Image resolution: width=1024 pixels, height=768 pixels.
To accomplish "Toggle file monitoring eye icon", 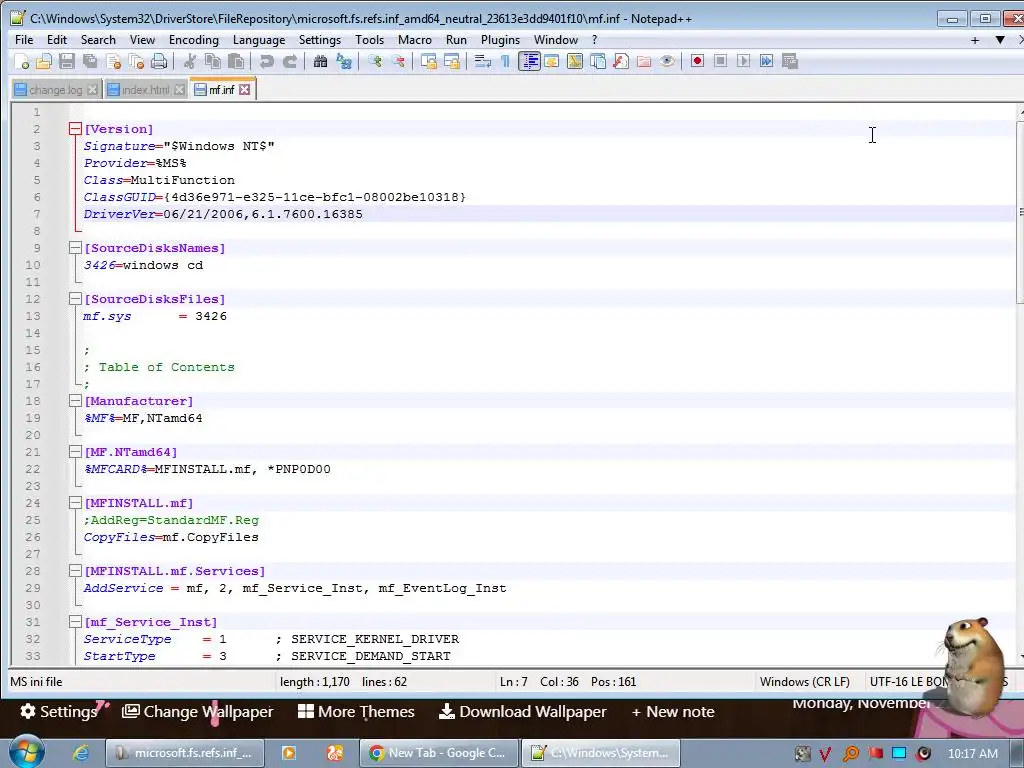I will pyautogui.click(x=667, y=61).
